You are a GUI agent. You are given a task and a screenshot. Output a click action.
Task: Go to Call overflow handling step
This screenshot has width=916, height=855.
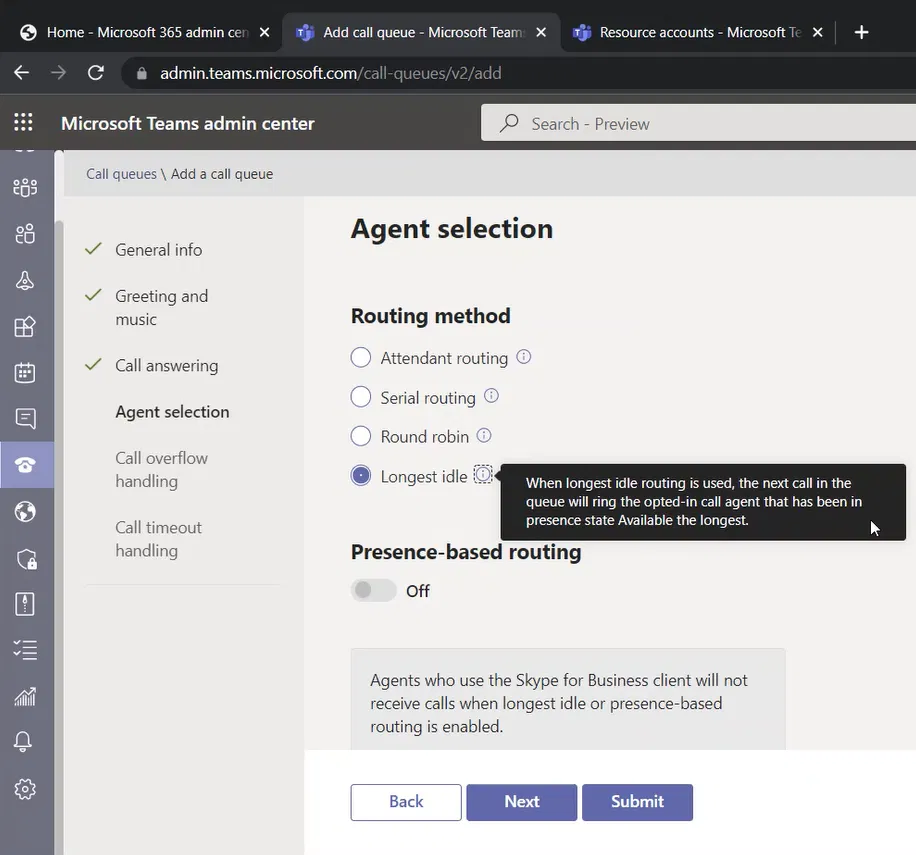point(161,469)
